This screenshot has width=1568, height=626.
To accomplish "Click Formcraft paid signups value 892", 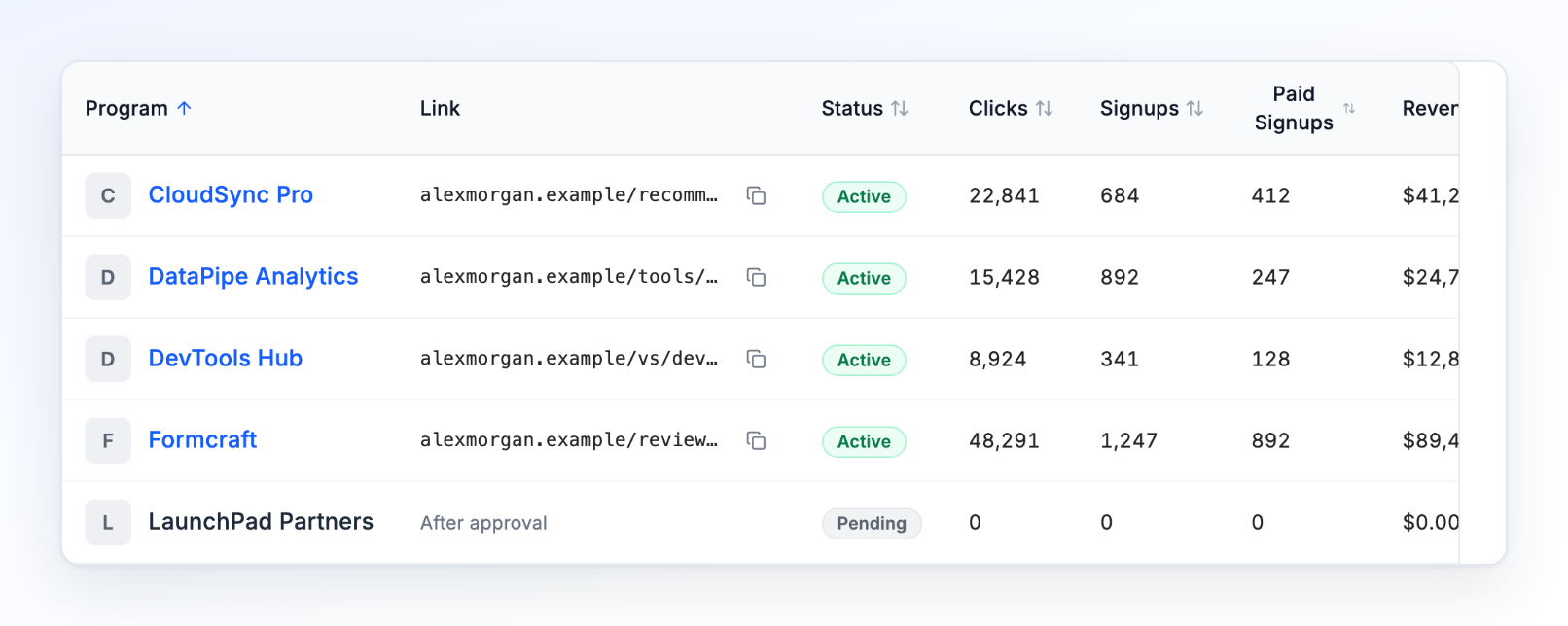I will click(x=1270, y=440).
